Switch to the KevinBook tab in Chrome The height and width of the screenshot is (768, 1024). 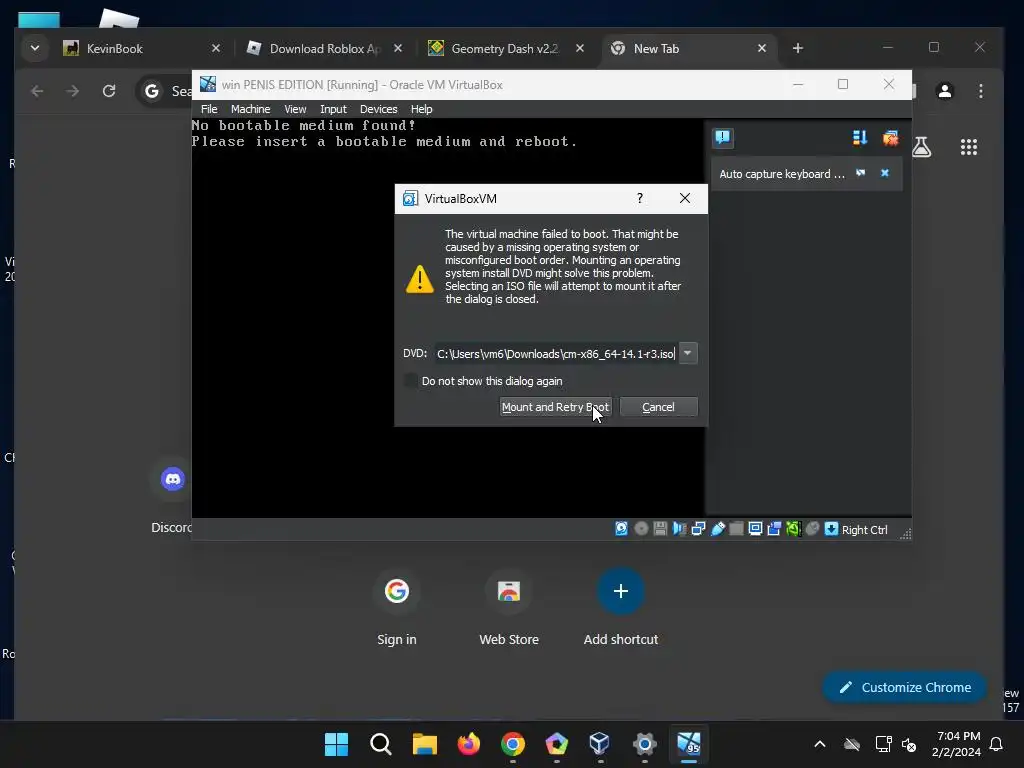click(140, 48)
